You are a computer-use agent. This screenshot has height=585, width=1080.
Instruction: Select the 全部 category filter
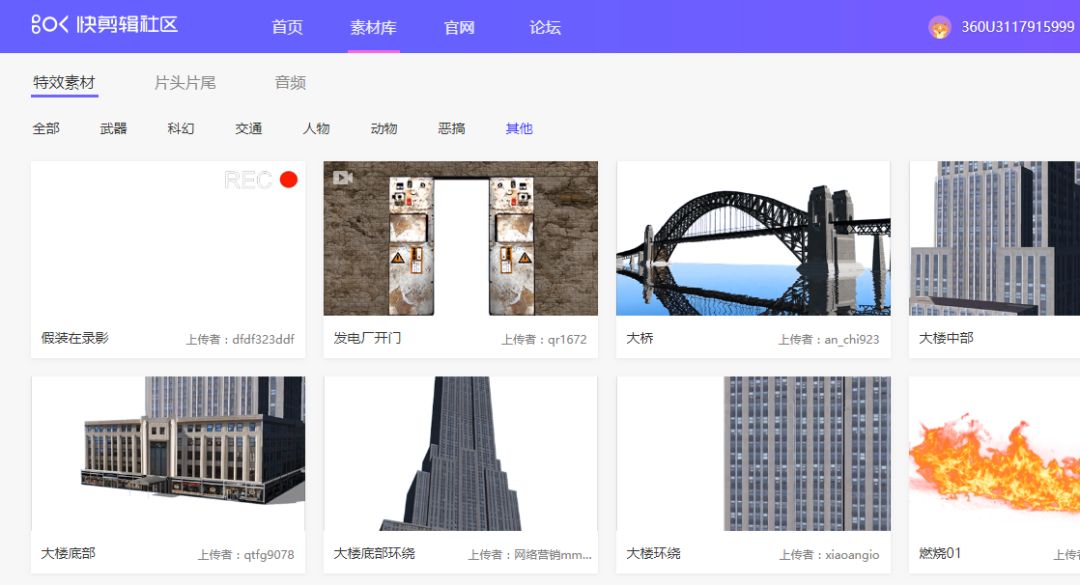click(x=45, y=128)
